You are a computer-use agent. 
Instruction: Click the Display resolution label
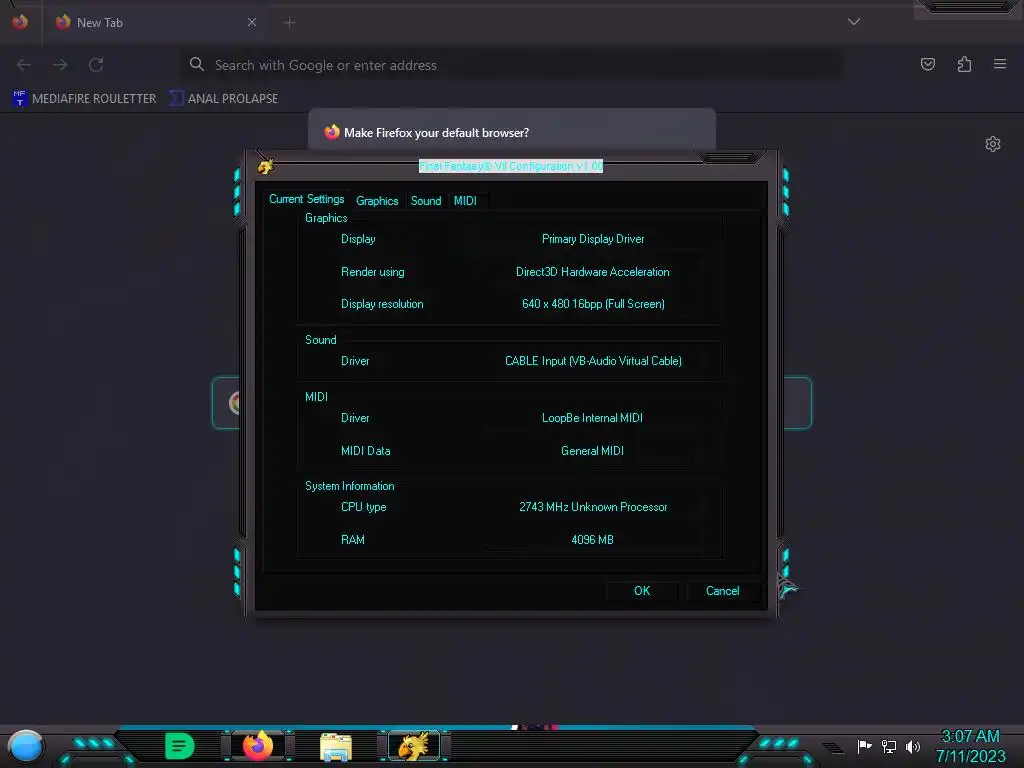click(x=382, y=304)
